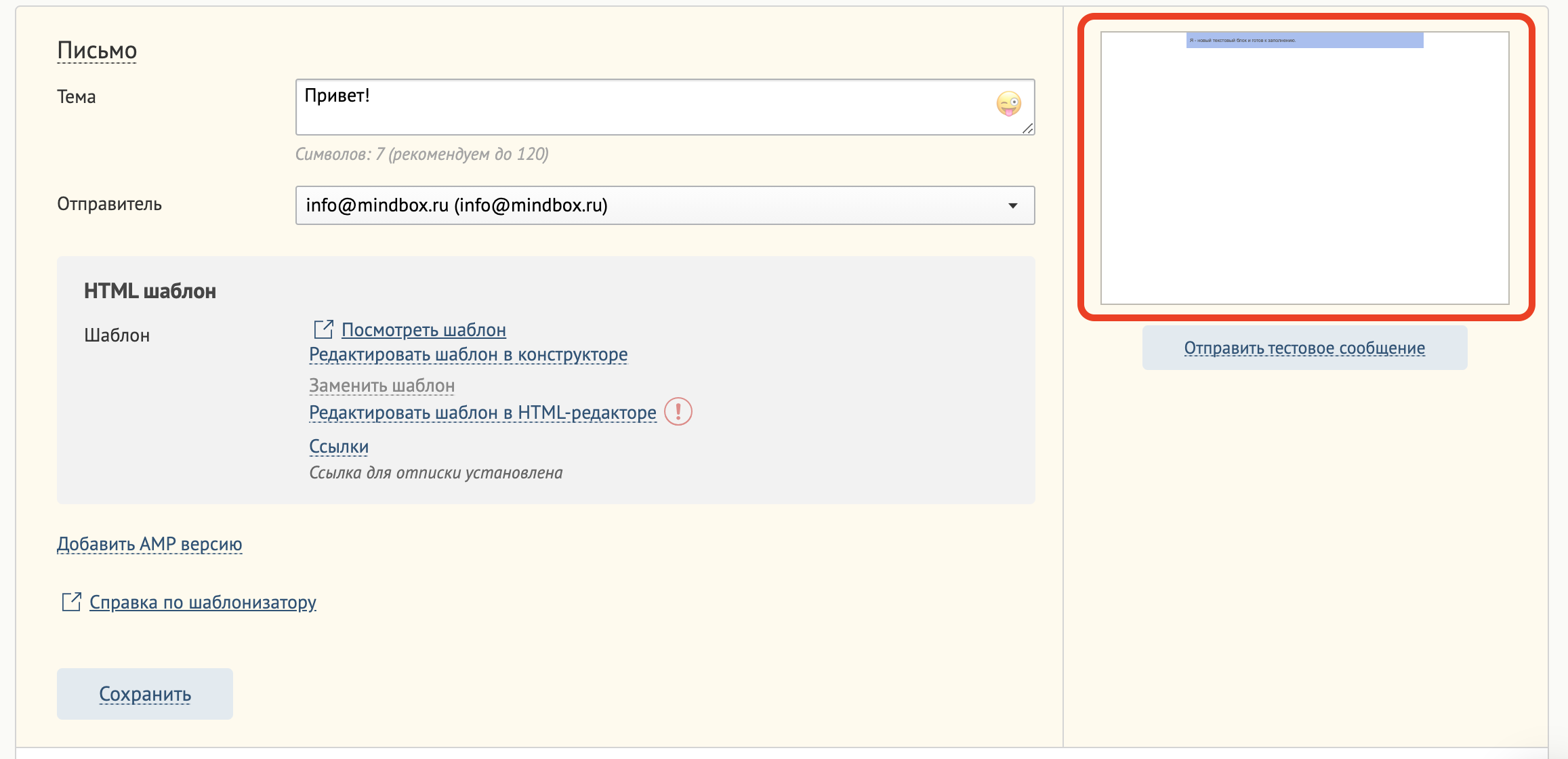This screenshot has width=1568, height=759.
Task: Open Редактировать шаблон в HTML-редакторе
Action: point(482,413)
